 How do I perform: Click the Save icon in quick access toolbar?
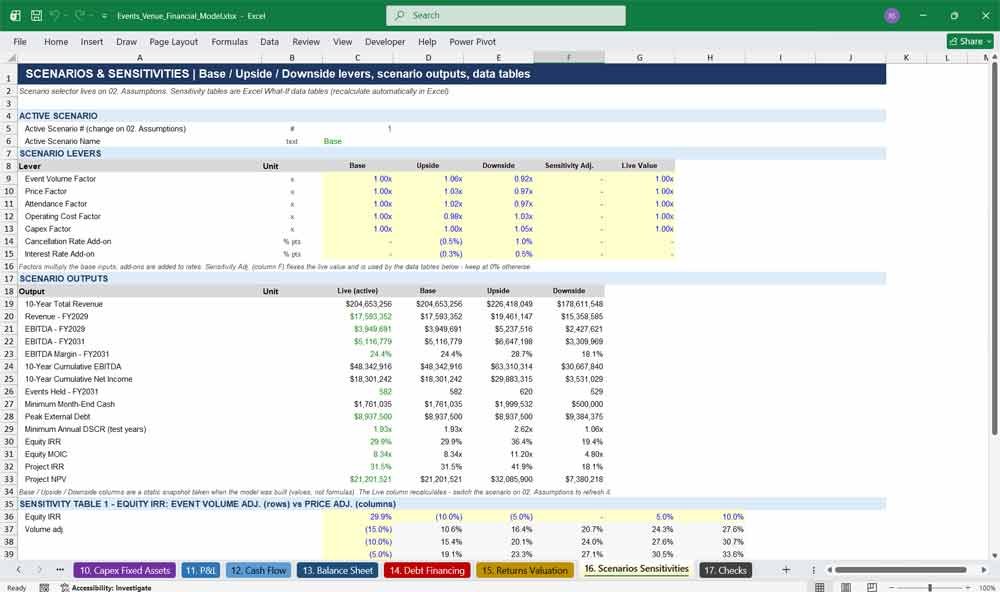pos(36,15)
